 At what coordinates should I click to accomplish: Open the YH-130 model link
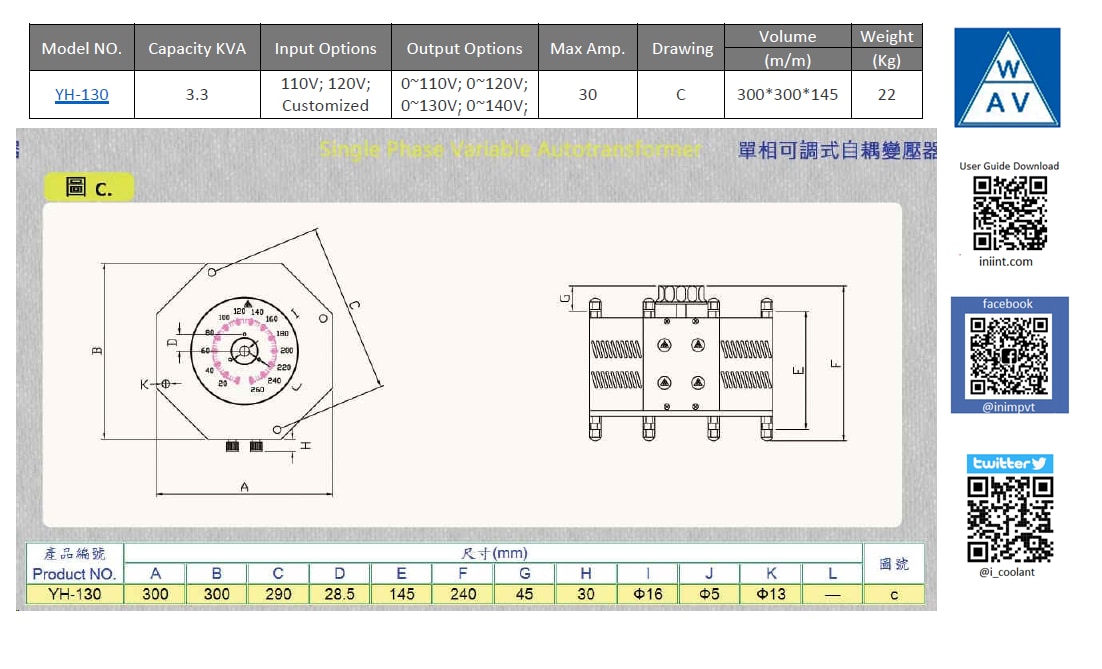click(x=81, y=95)
